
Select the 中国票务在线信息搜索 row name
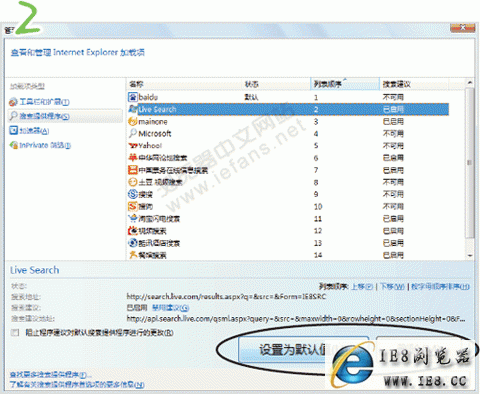pyautogui.click(x=173, y=170)
